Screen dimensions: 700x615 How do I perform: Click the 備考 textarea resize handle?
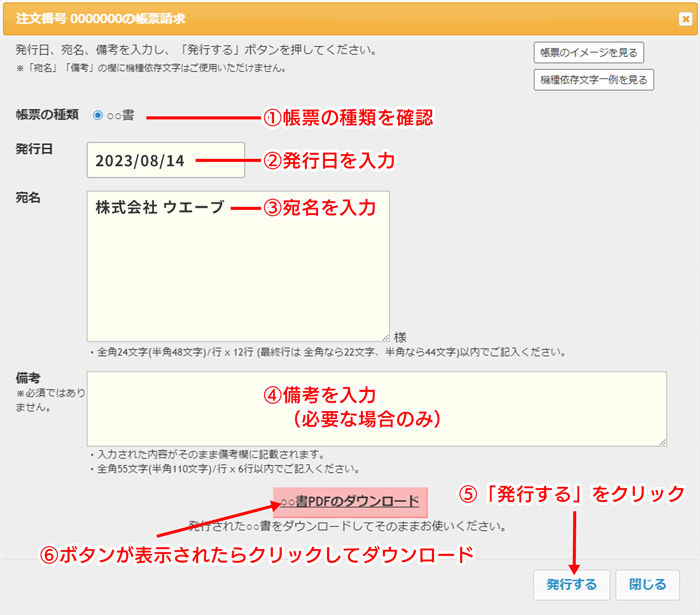coord(661,440)
